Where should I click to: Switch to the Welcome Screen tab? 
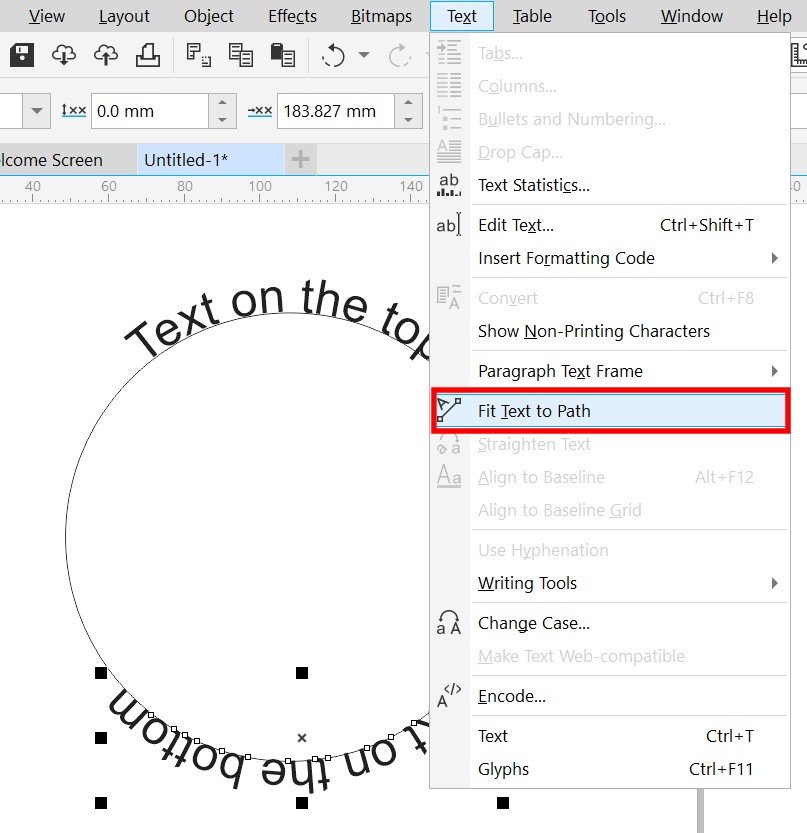[60, 160]
